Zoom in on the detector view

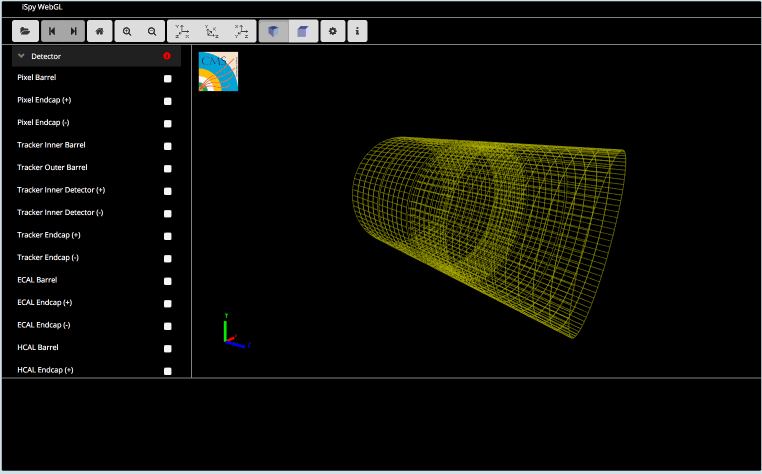click(x=127, y=31)
